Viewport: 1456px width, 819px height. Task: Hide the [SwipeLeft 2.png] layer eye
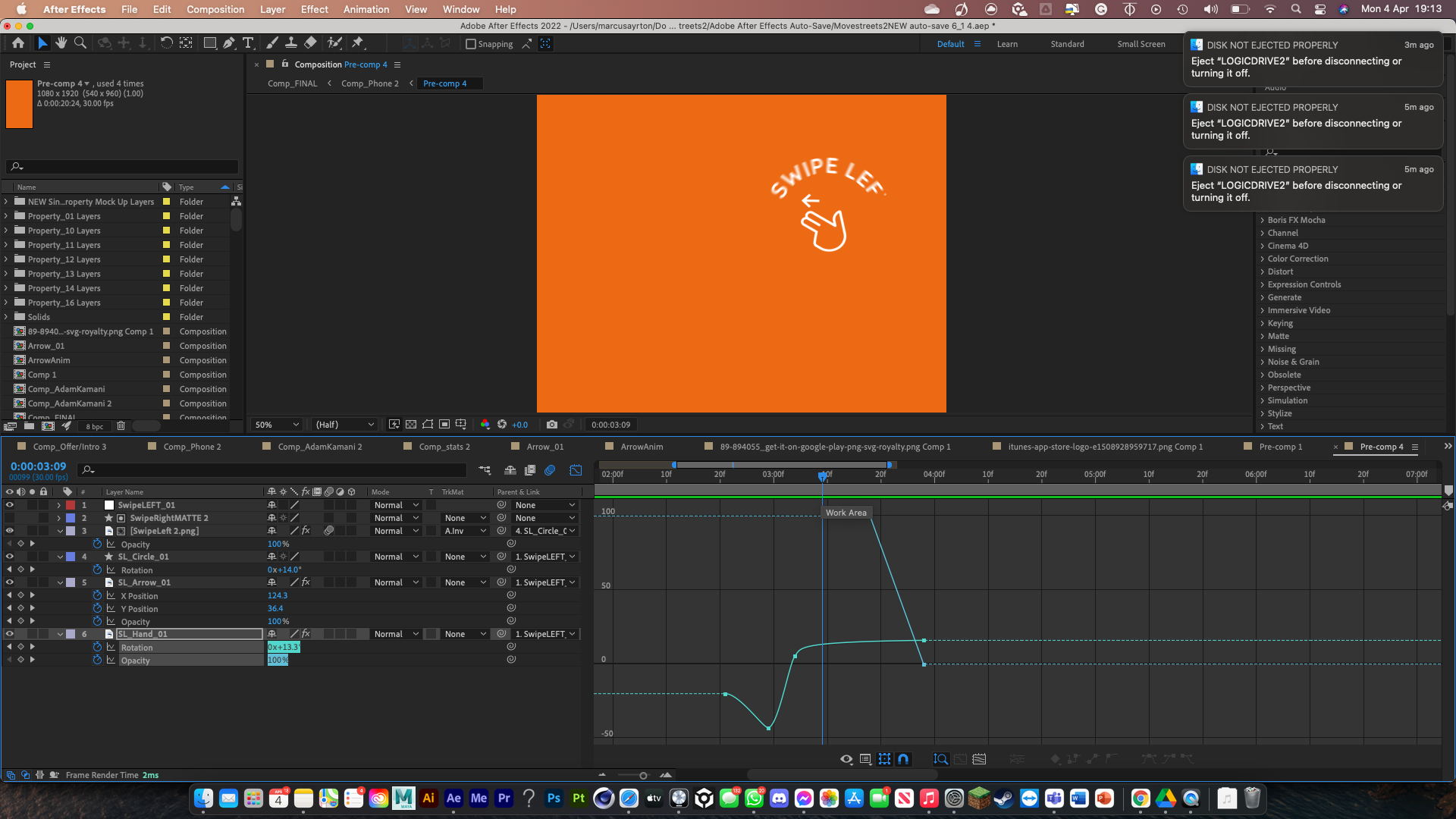[10, 531]
